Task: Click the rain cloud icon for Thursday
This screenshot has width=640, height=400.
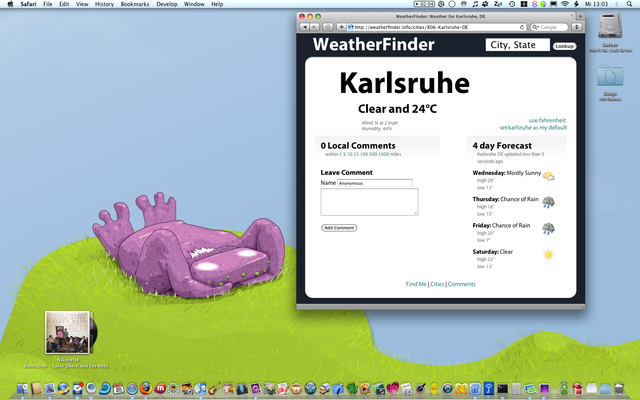Action: pos(549,202)
